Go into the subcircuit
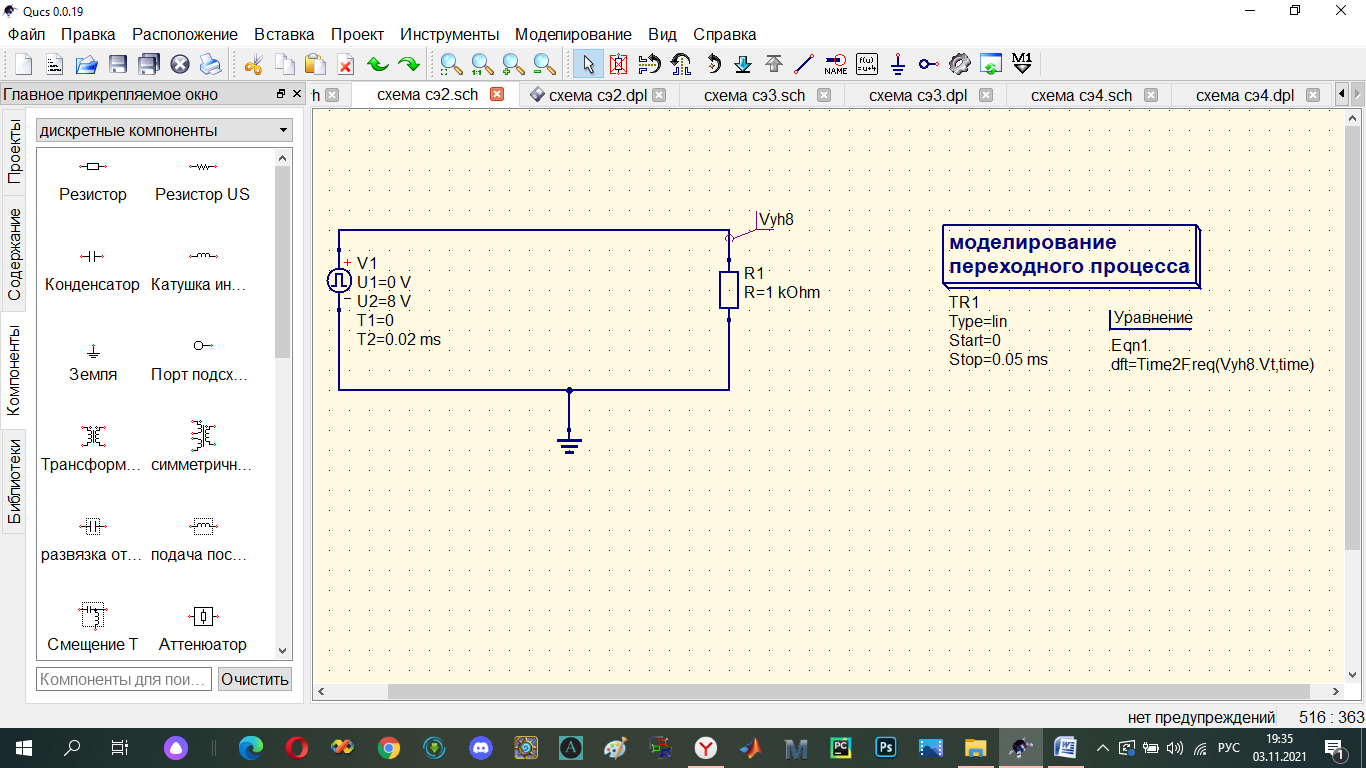This screenshot has width=1366, height=768. point(743,65)
